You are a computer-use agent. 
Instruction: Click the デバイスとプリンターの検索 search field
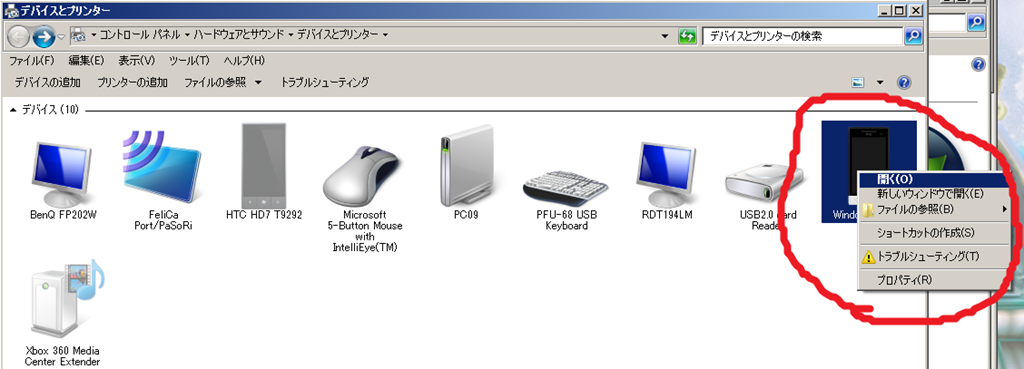tap(803, 37)
